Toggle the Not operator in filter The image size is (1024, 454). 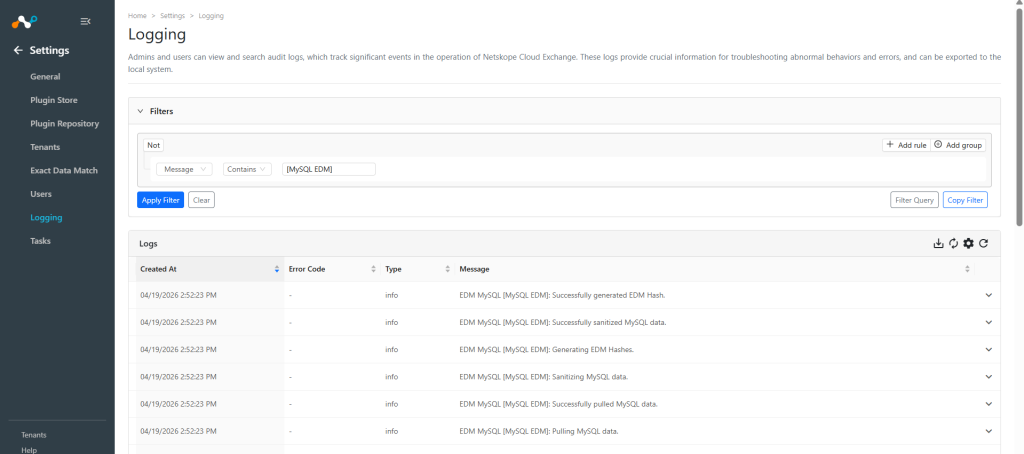click(x=153, y=145)
